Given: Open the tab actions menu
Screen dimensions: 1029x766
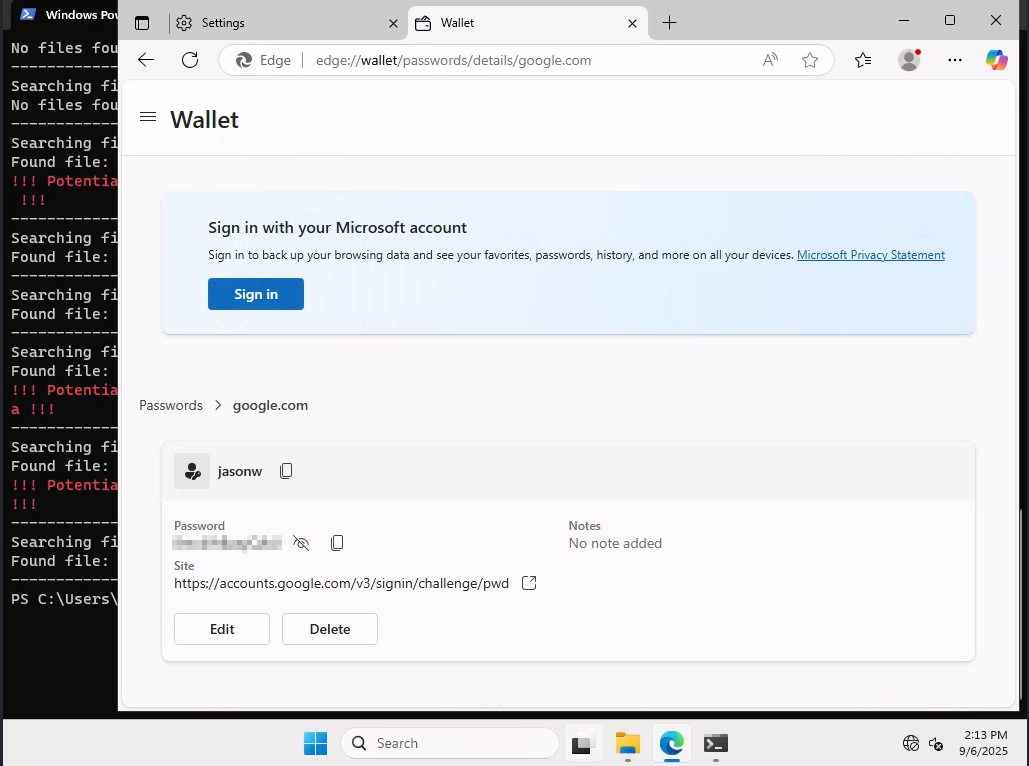Looking at the screenshot, I should point(142,23).
